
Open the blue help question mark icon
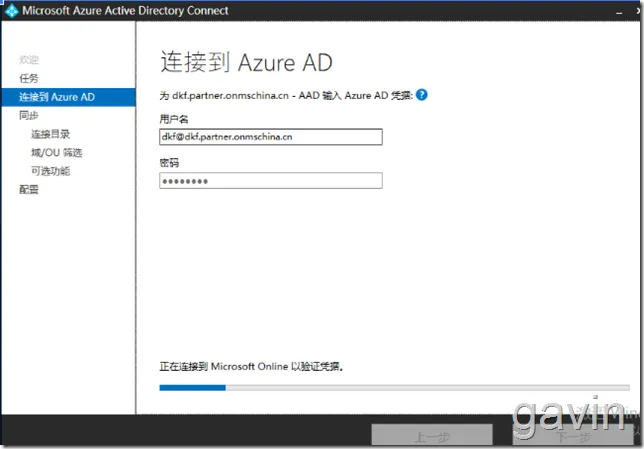tap(421, 95)
